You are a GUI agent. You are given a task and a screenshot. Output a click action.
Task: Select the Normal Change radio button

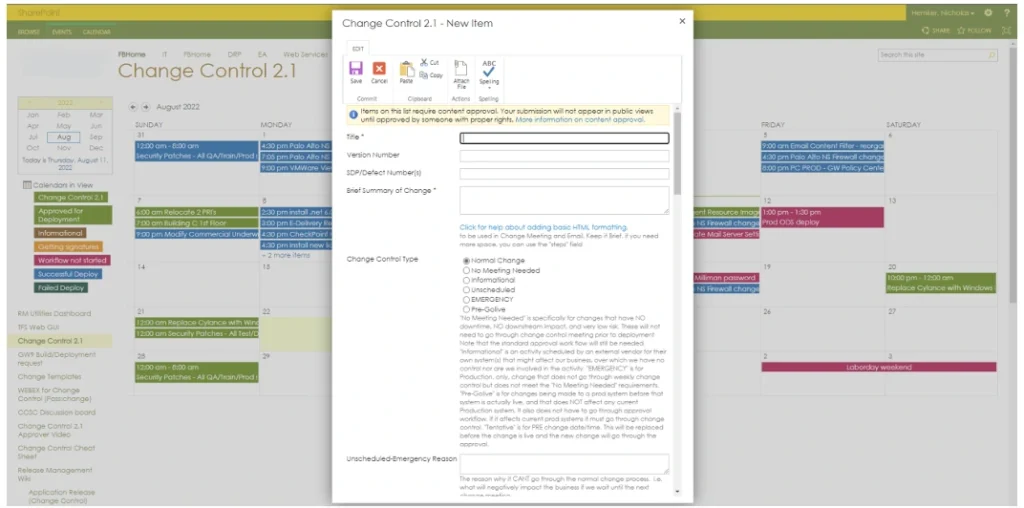pyautogui.click(x=466, y=260)
